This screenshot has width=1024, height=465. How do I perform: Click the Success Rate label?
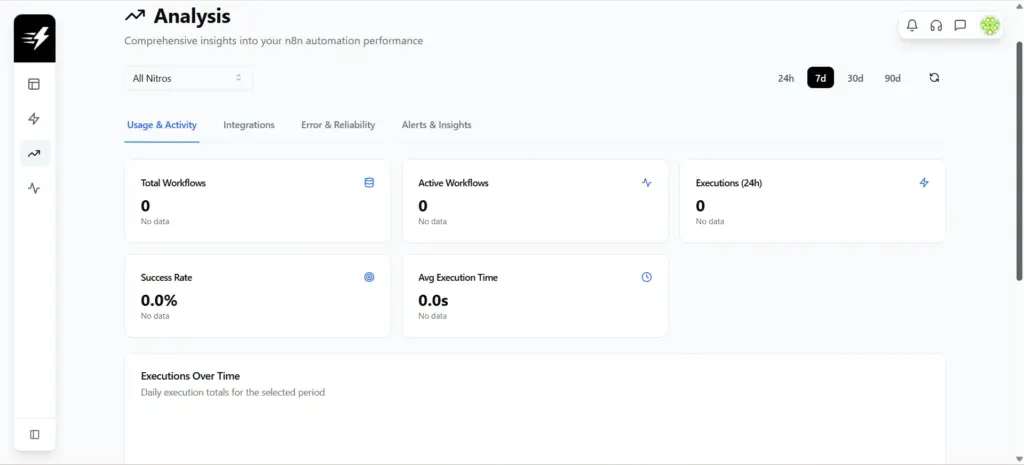(167, 278)
